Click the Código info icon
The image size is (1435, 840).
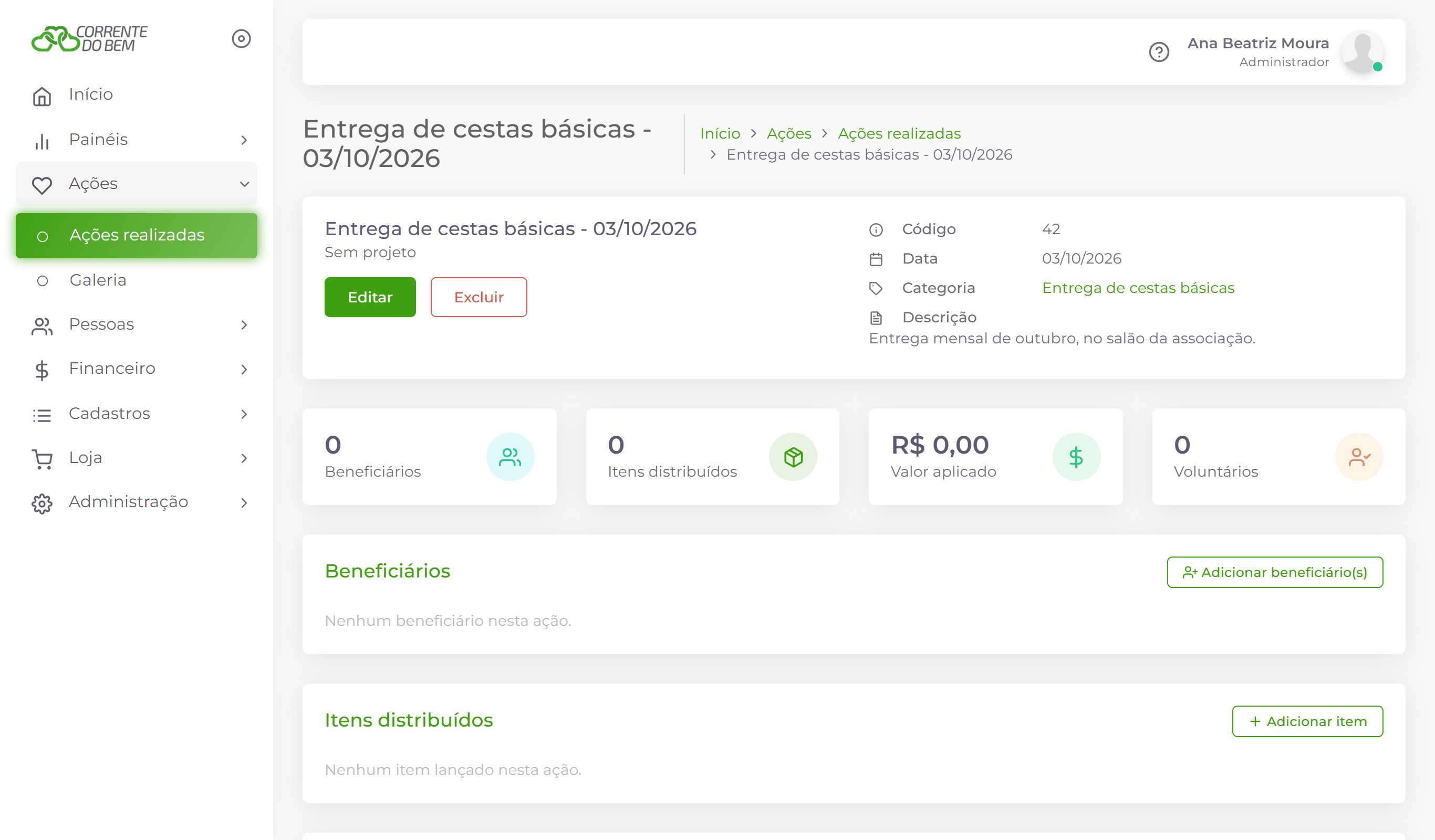point(876,229)
